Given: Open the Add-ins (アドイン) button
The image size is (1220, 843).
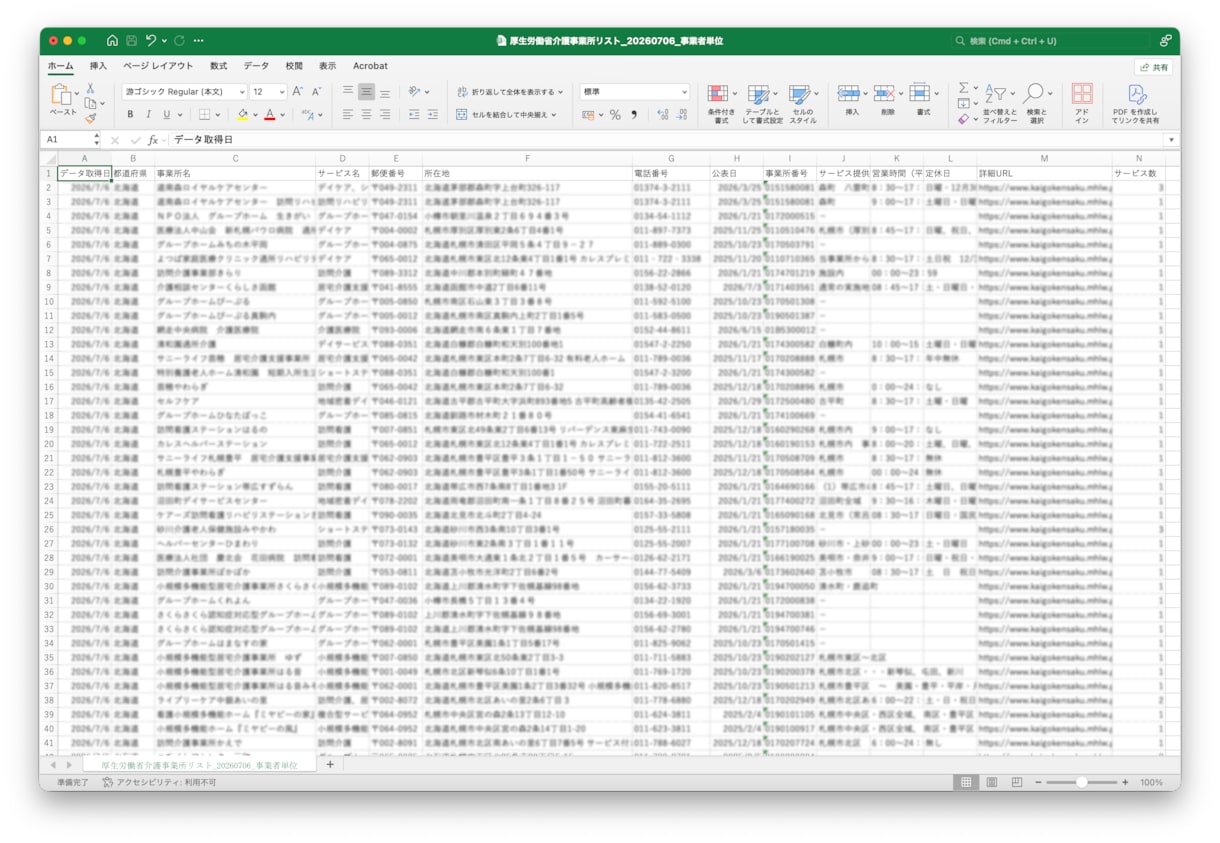Looking at the screenshot, I should [x=1082, y=102].
